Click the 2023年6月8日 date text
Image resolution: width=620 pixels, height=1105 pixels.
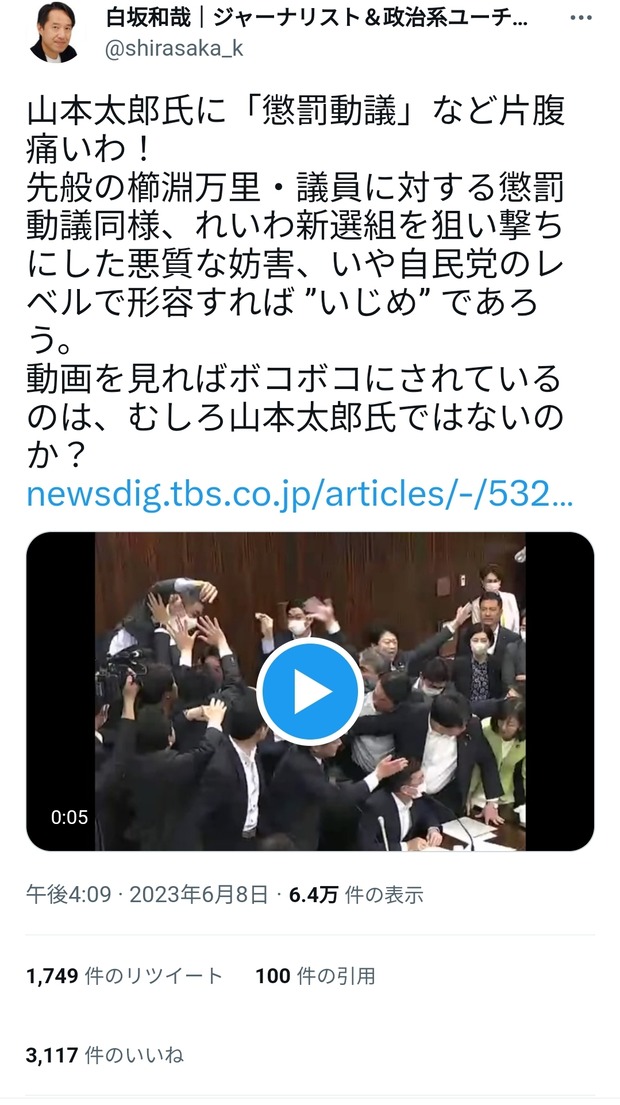click(199, 895)
